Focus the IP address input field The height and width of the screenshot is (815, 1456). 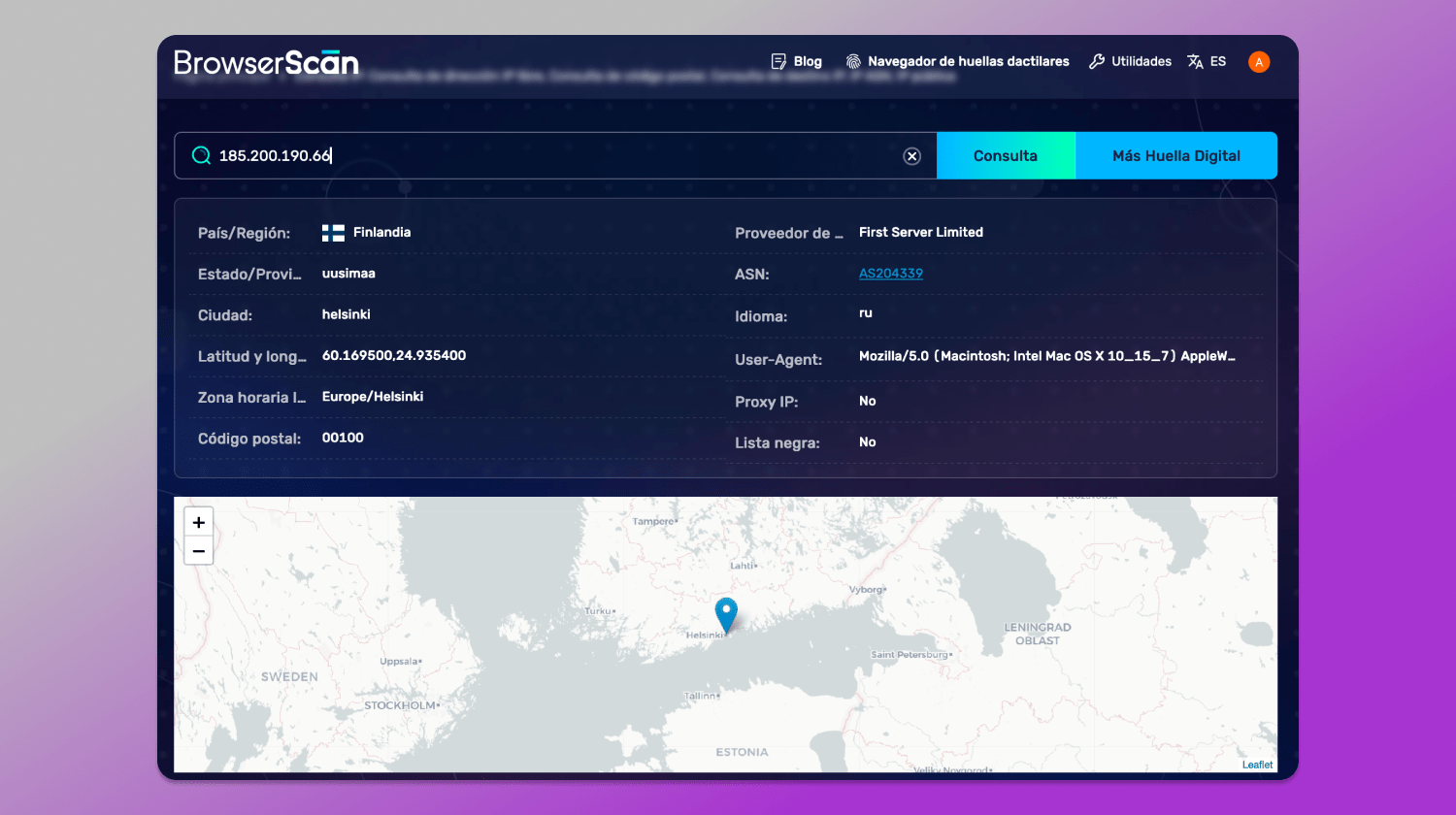pyautogui.click(x=553, y=155)
